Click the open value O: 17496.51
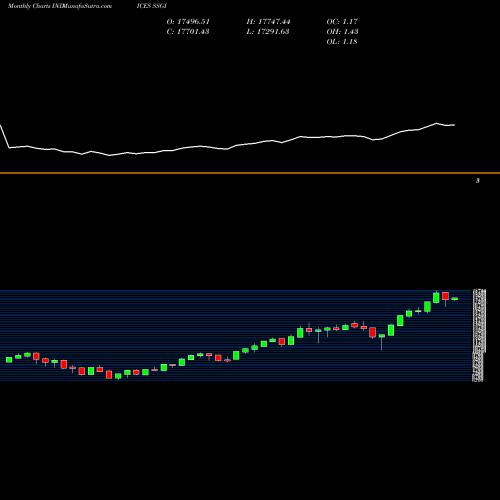The height and width of the screenshot is (500, 500). [188, 22]
